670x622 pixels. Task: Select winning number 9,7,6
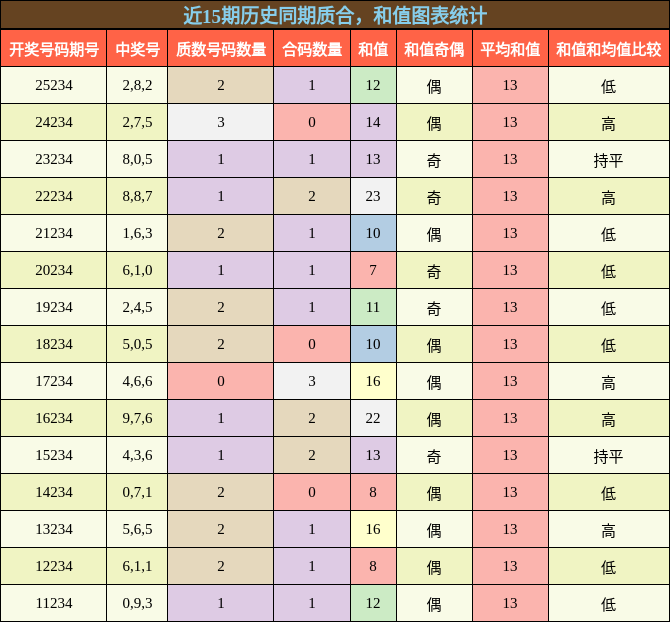click(137, 418)
